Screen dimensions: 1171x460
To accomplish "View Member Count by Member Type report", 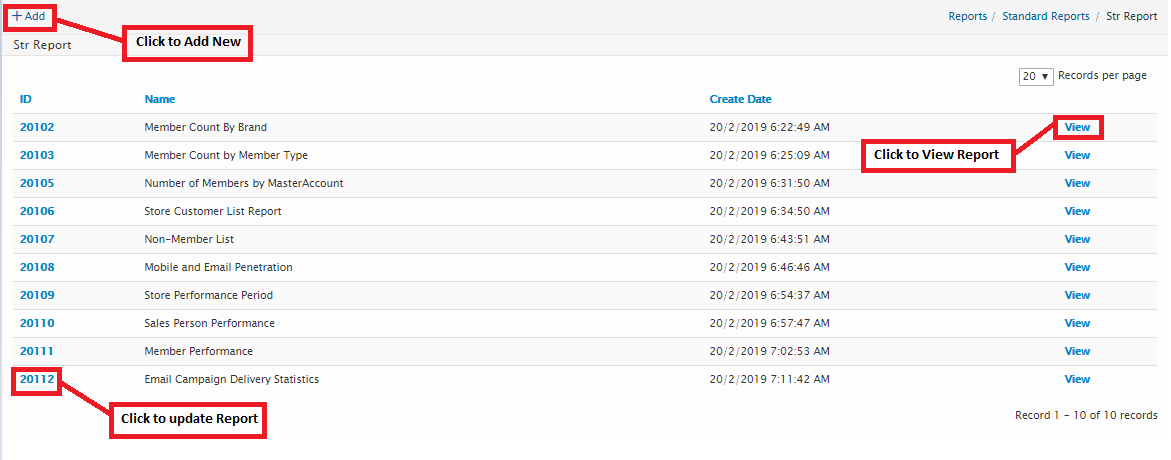I will coord(1077,155).
